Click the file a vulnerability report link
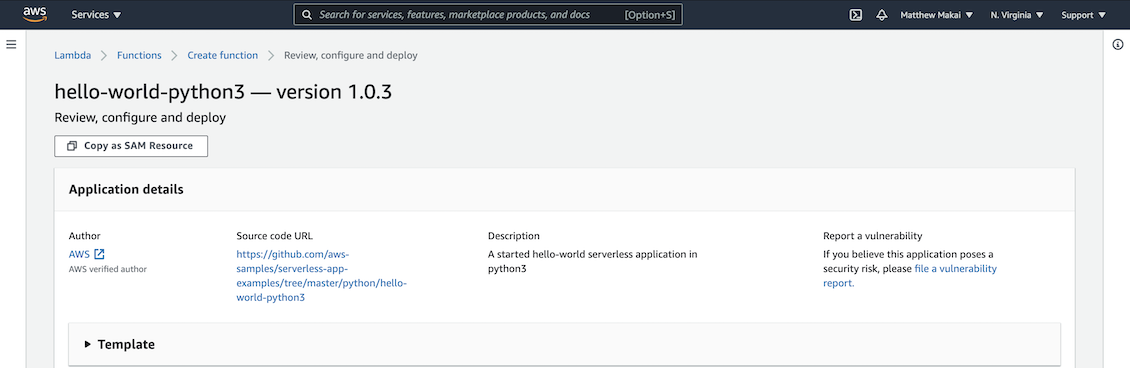Screen dimensions: 1130x368 tap(910, 276)
